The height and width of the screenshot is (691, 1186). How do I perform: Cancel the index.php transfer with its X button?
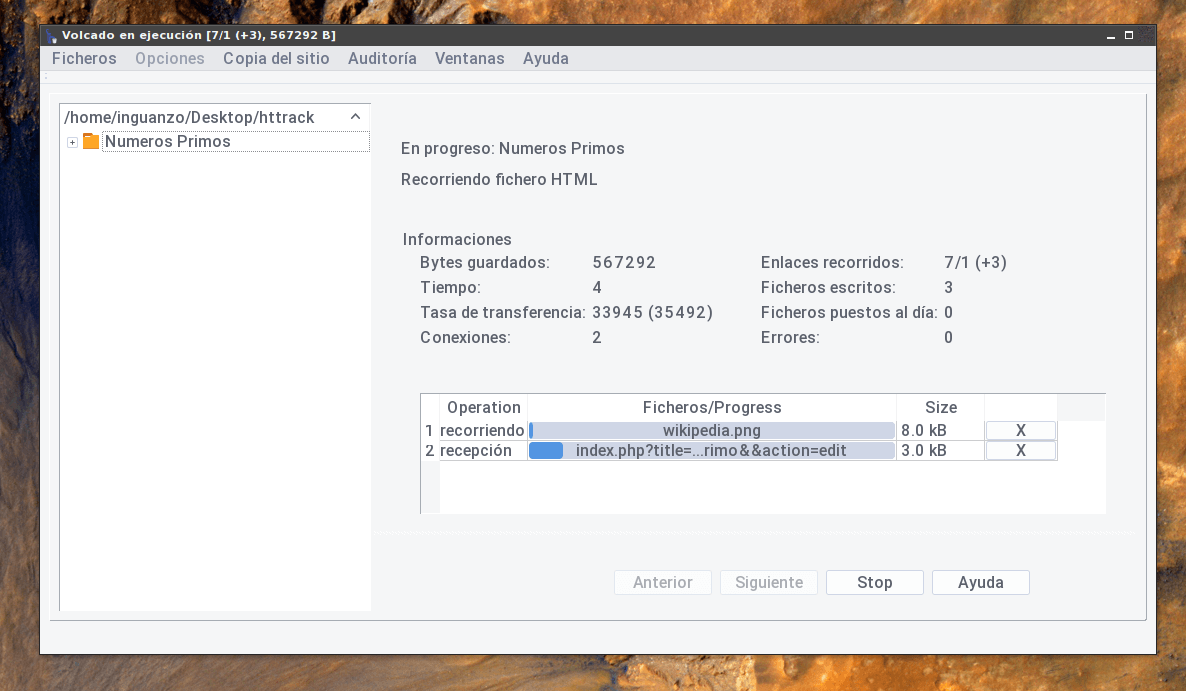pyautogui.click(x=1020, y=450)
